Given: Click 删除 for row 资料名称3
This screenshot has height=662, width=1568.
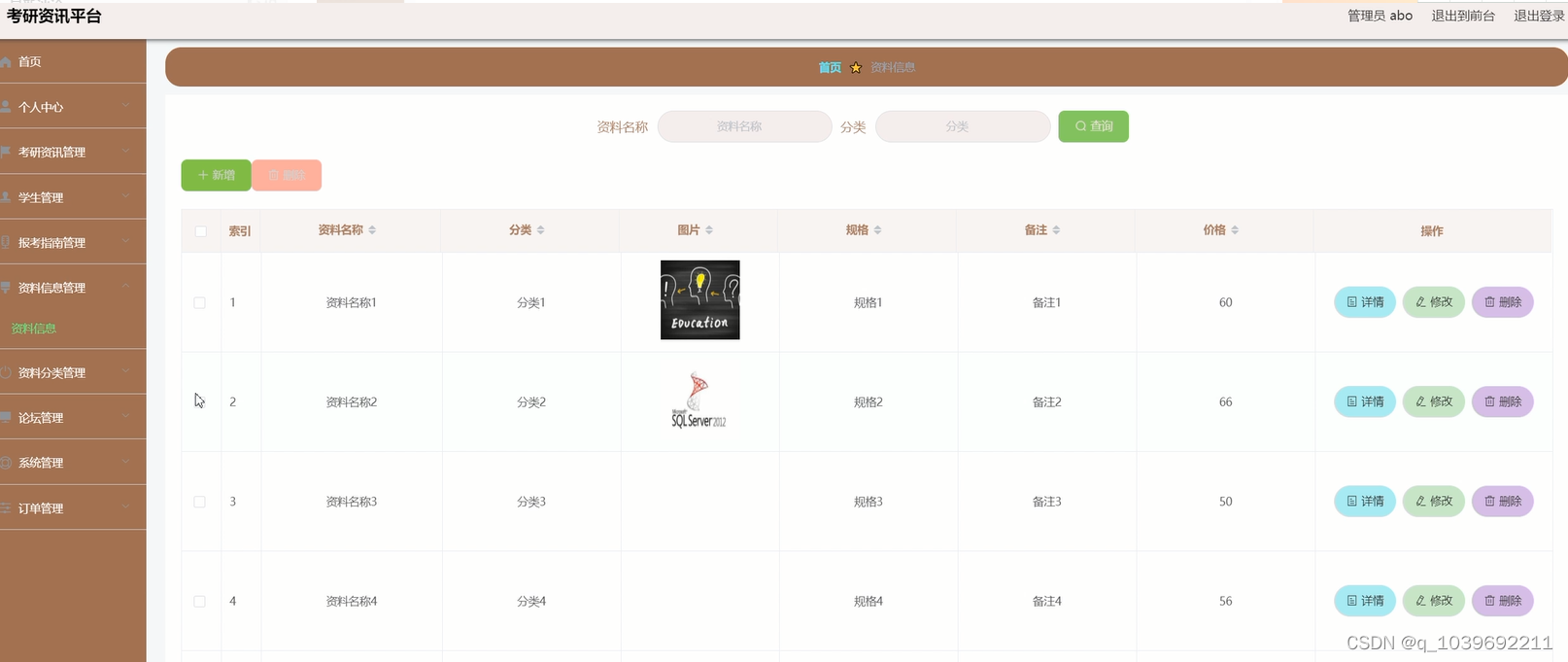Looking at the screenshot, I should pos(1503,502).
